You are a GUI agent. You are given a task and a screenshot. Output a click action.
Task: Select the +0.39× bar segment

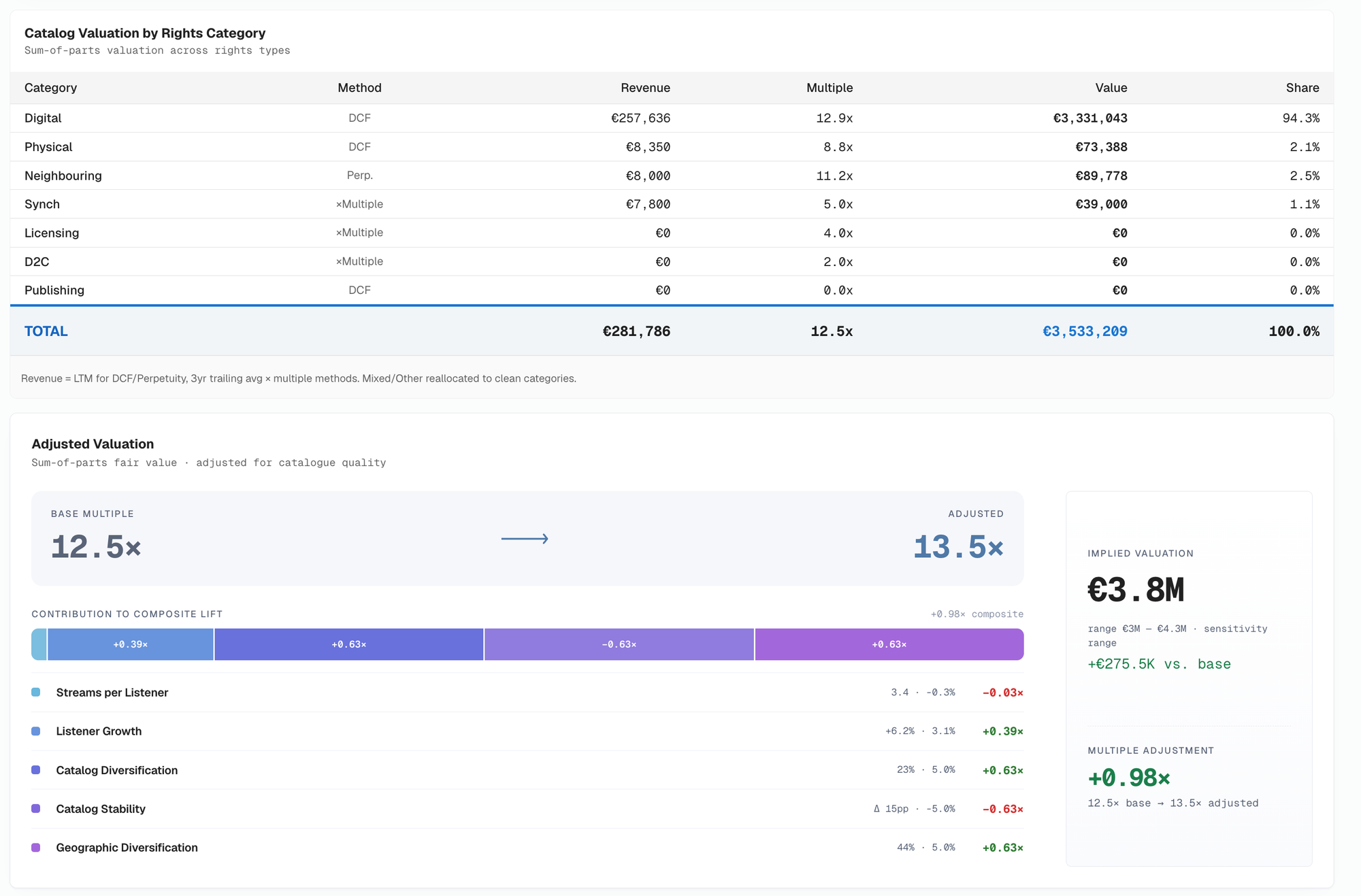coord(130,644)
